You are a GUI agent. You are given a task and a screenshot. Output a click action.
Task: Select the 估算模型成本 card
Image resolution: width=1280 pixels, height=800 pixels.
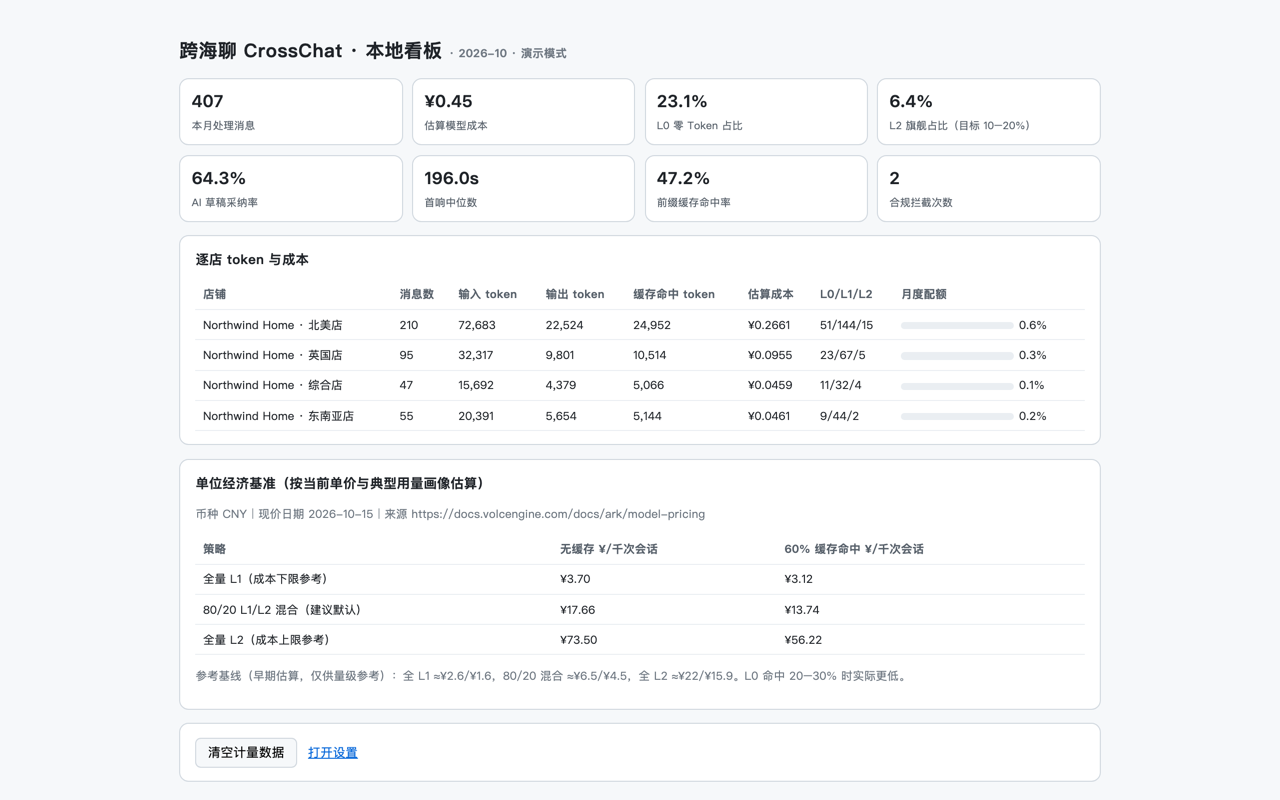click(523, 112)
